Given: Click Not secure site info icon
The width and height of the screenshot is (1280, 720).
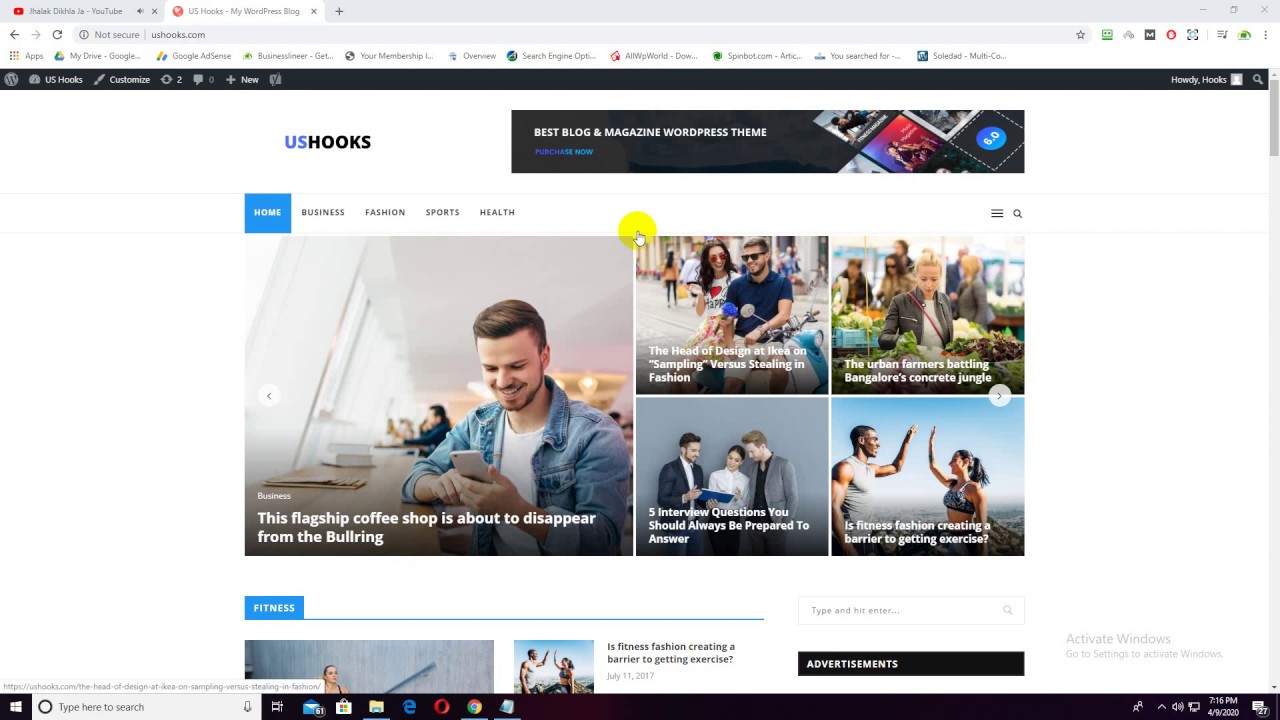Looking at the screenshot, I should coord(110,34).
